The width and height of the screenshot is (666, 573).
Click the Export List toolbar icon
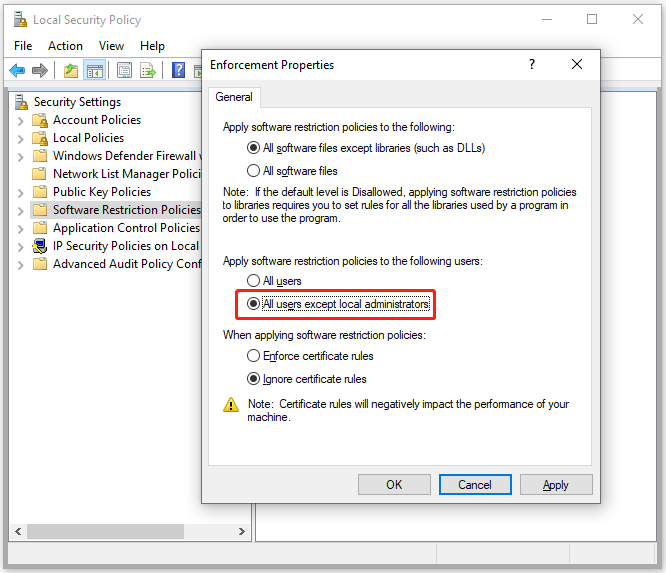tap(148, 71)
